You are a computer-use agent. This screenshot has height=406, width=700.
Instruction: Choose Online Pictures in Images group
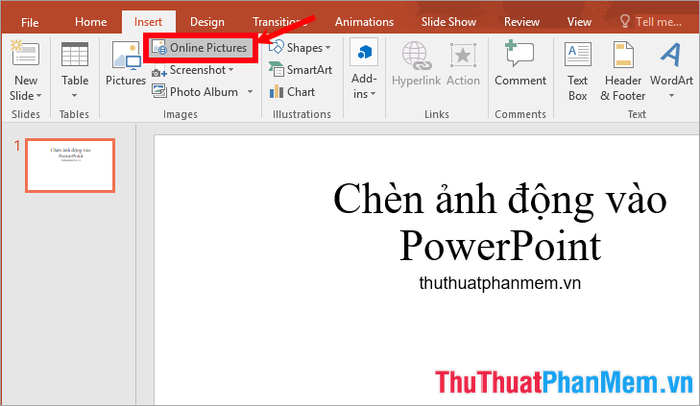coord(200,47)
